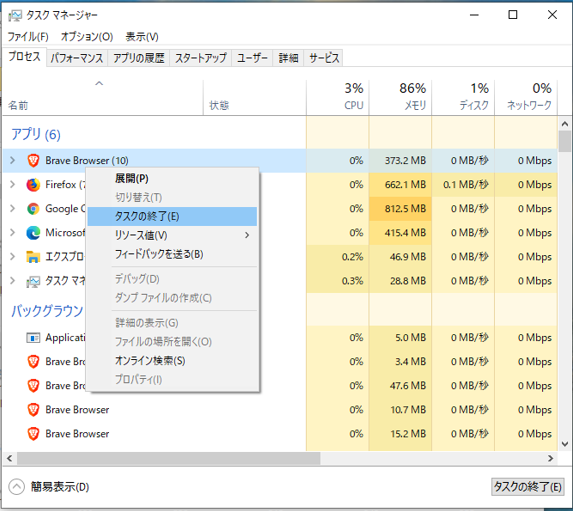Switch to the パフォーマンス tab
This screenshot has height=511, width=573.
(x=77, y=58)
